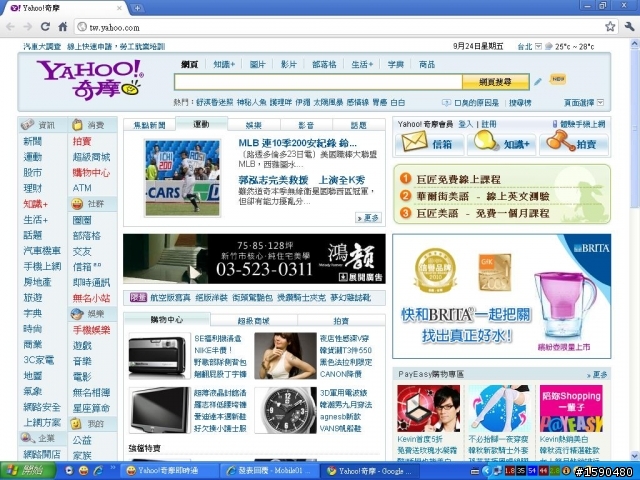This screenshot has width=640, height=480.
Task: Click 口臭的原因是 sponsored link
Action: click(476, 103)
